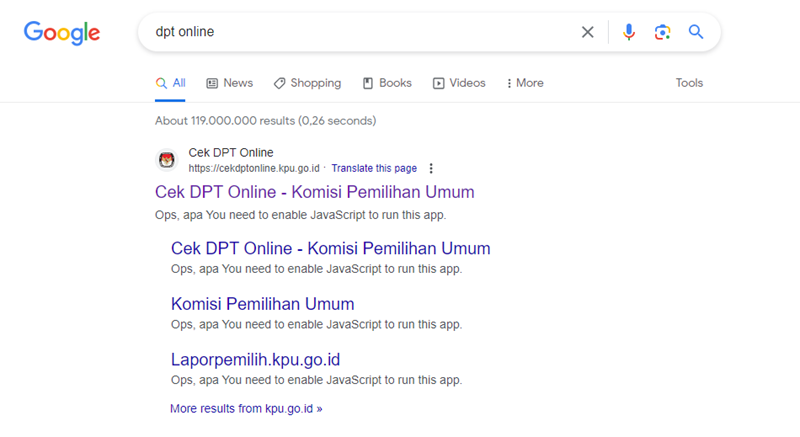
Task: Switch to the News tab
Action: pos(229,83)
